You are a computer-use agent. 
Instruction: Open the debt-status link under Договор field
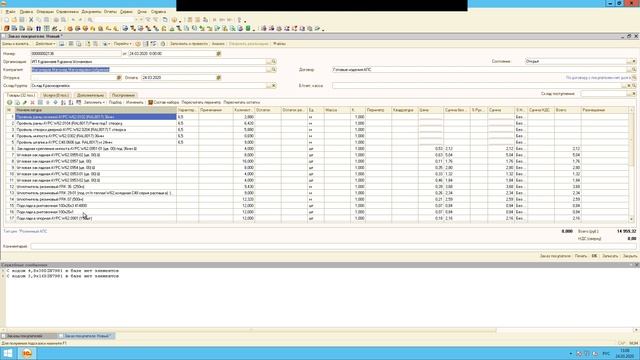[598, 78]
